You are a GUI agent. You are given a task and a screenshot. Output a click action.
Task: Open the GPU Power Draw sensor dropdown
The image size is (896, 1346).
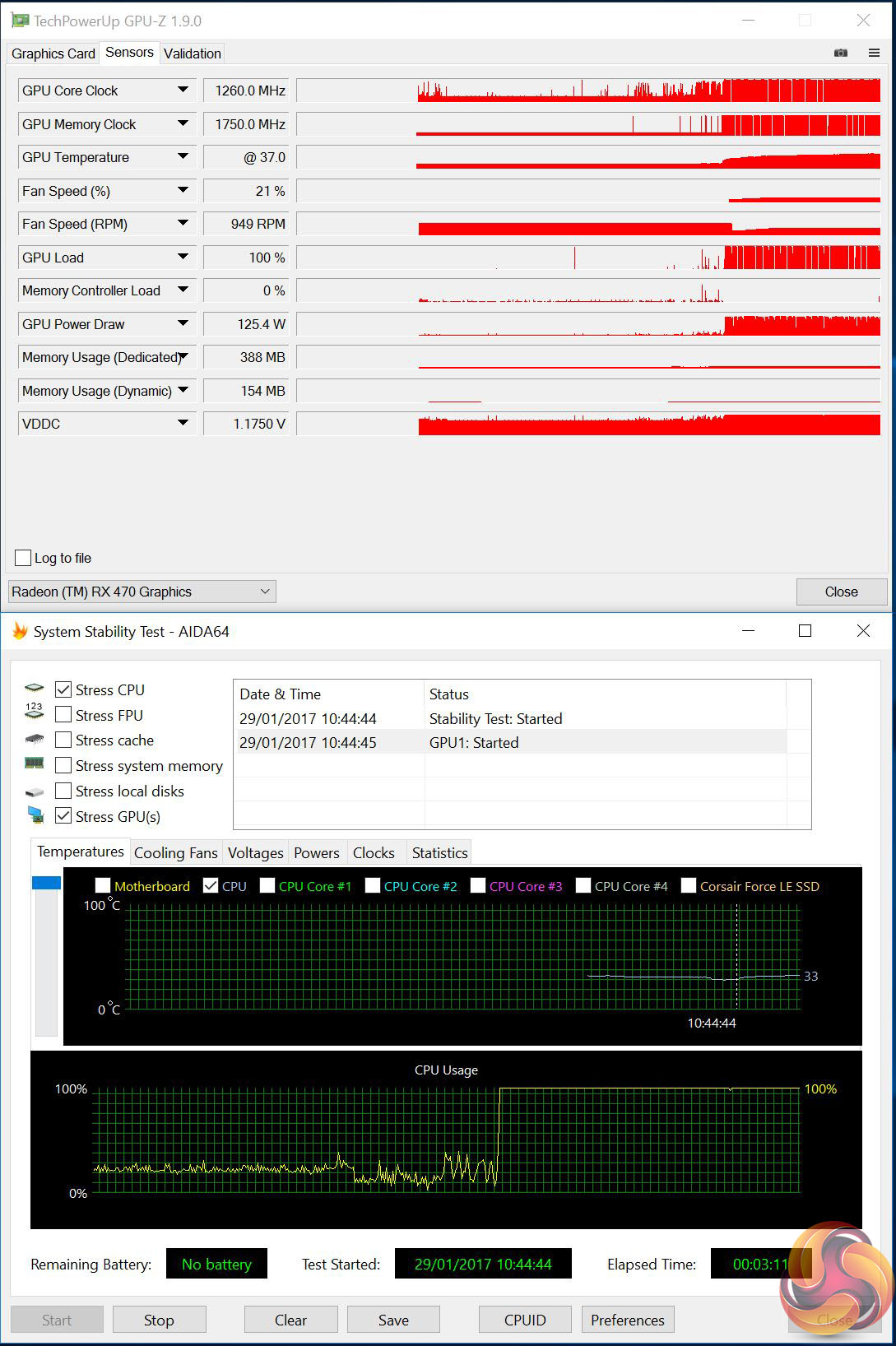pos(183,323)
